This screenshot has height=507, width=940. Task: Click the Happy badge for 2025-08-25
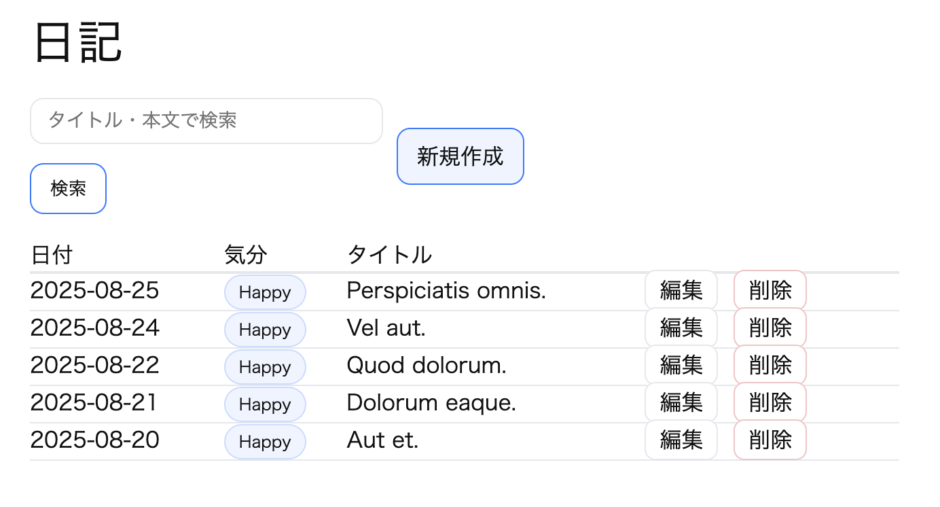(x=265, y=292)
